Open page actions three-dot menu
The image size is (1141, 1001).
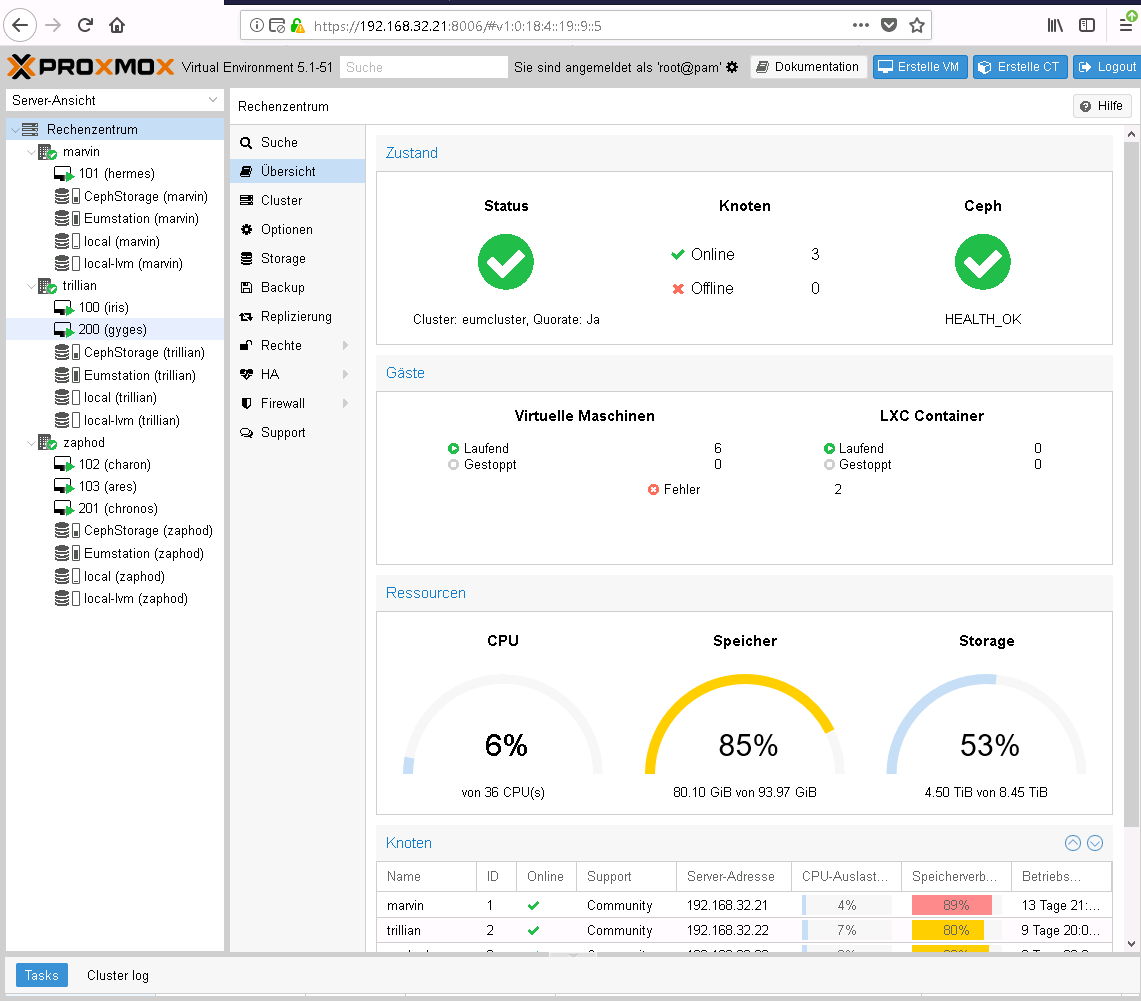click(x=861, y=25)
